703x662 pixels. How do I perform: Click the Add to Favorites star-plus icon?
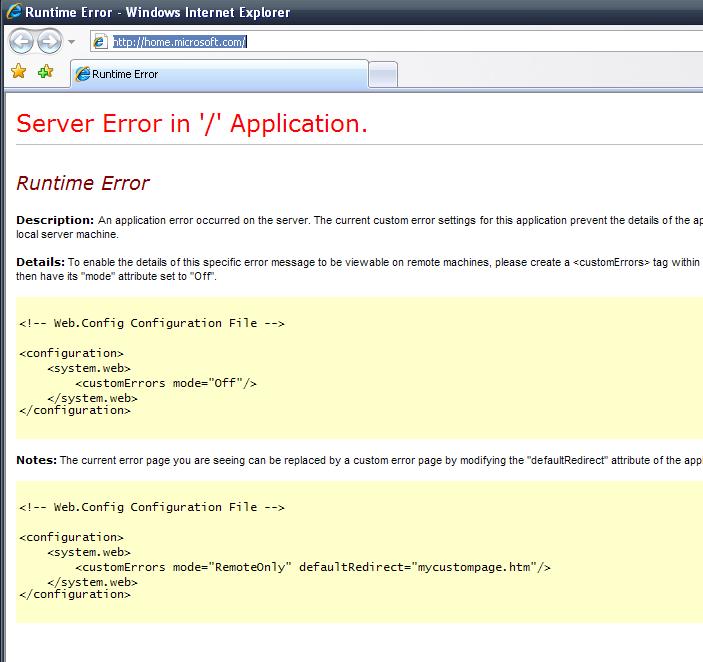tap(45, 72)
